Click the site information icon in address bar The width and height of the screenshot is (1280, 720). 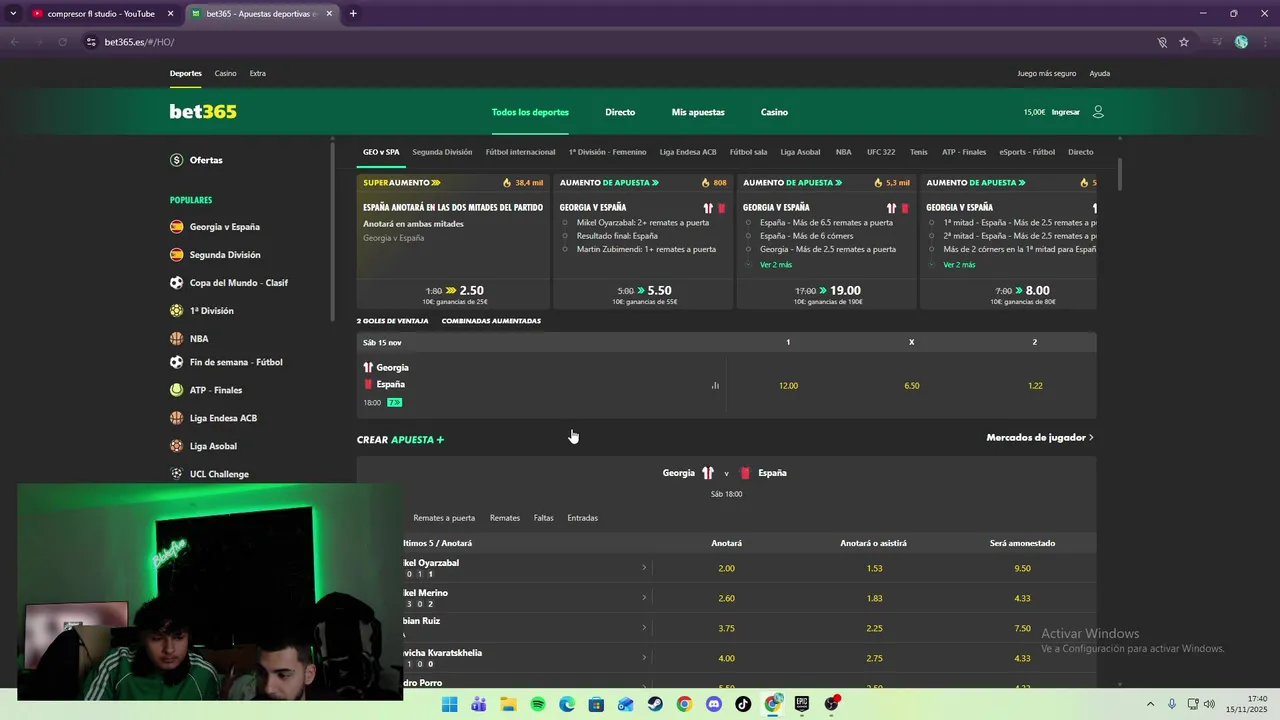pyautogui.click(x=91, y=42)
